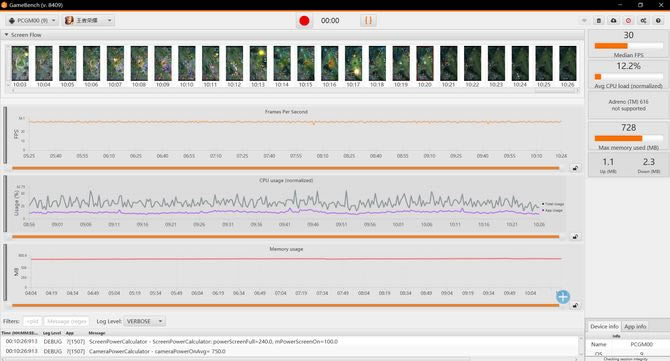The image size is (670, 361).
Task: Toggle the lock icon beside Memory chart
Action: coord(575,305)
